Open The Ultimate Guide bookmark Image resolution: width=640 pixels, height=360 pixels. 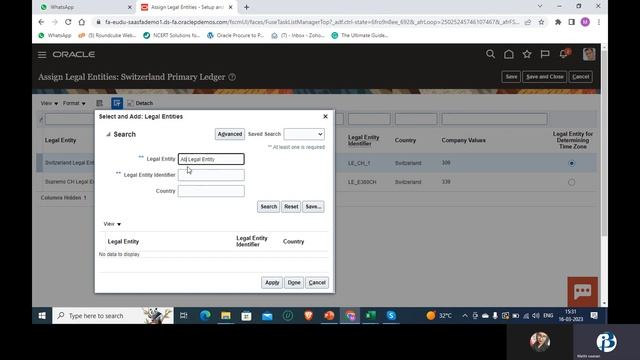pyautogui.click(x=360, y=36)
